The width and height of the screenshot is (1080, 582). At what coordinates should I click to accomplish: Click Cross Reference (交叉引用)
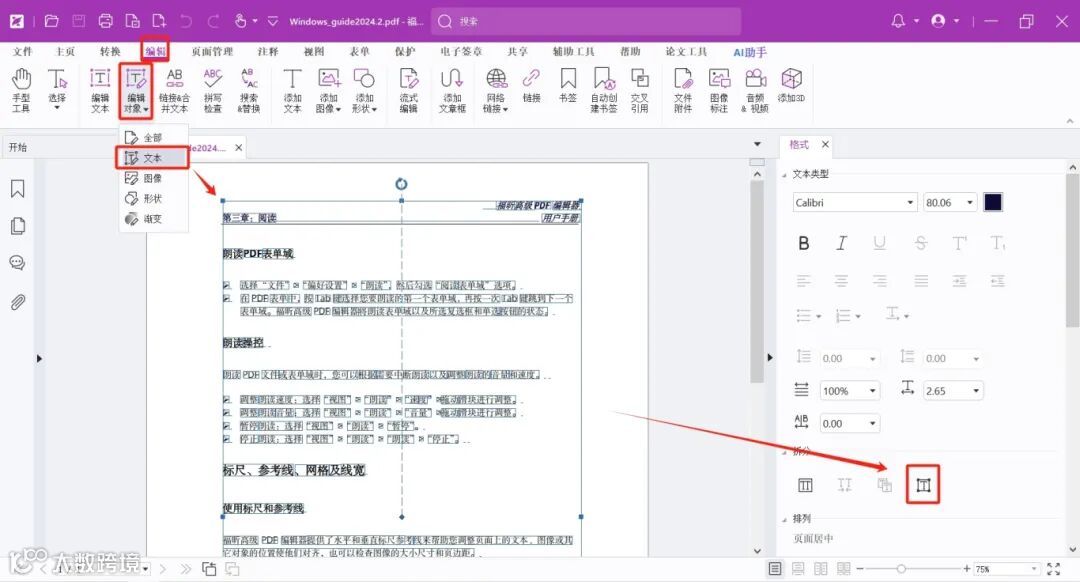click(640, 90)
